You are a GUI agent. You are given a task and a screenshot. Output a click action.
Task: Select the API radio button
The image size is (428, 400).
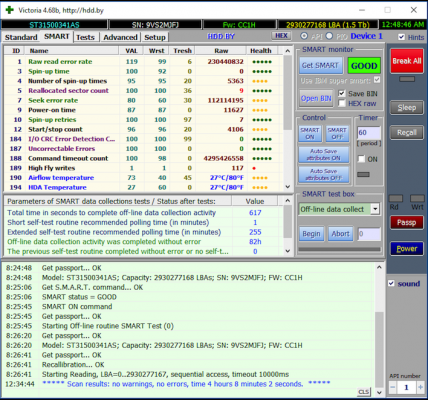tap(304, 36)
